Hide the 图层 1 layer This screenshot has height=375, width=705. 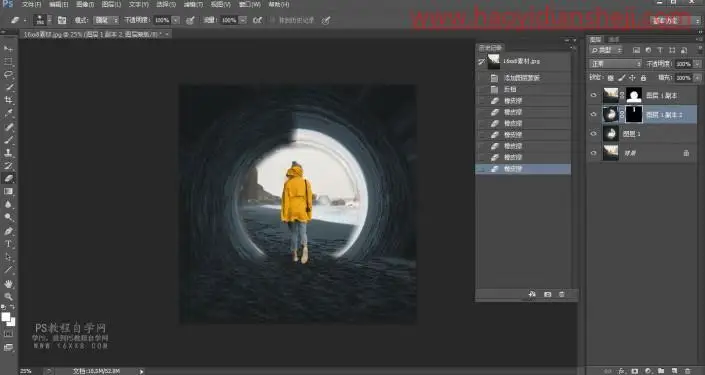click(x=593, y=134)
